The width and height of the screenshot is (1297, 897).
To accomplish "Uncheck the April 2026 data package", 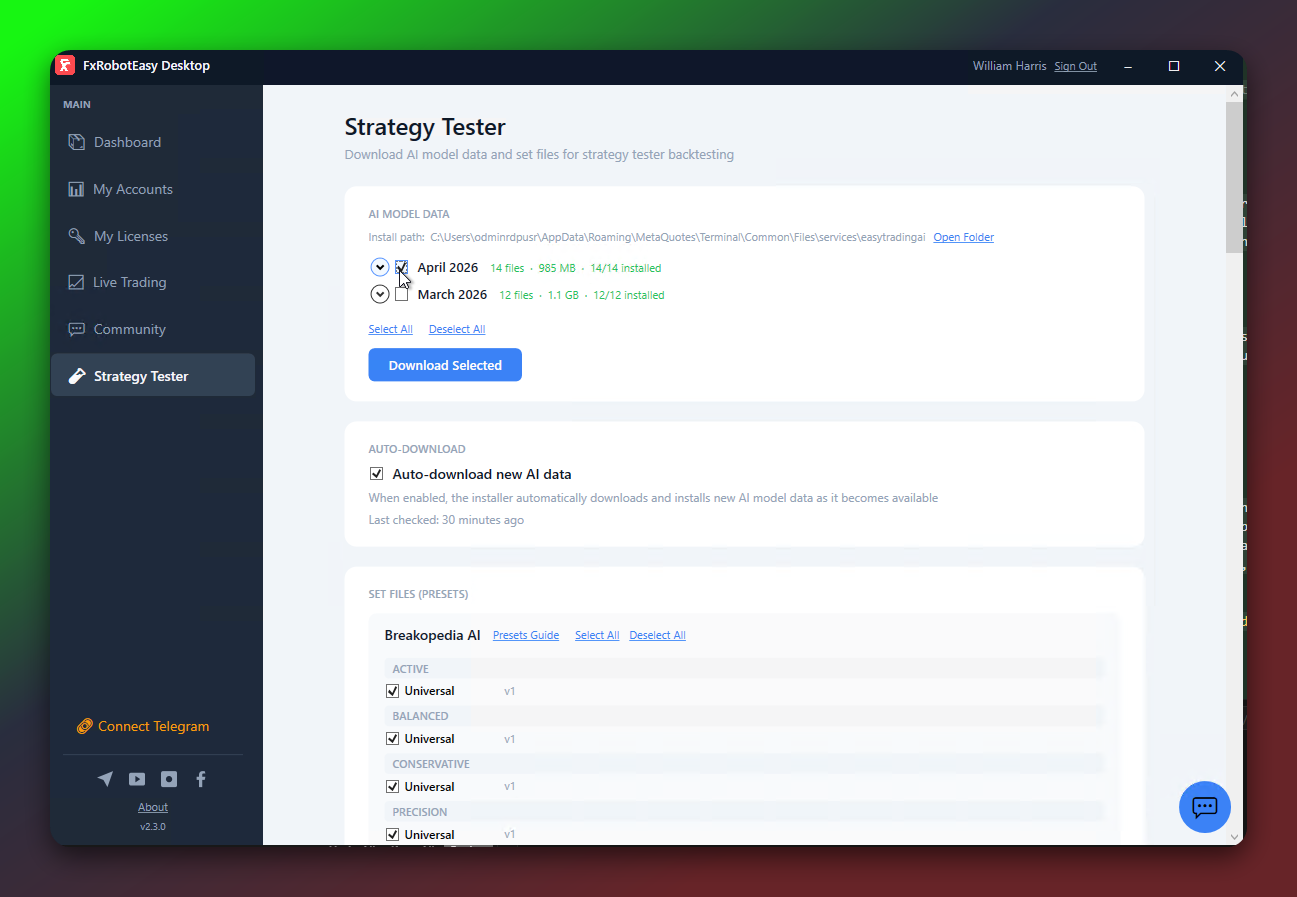I will pos(401,267).
